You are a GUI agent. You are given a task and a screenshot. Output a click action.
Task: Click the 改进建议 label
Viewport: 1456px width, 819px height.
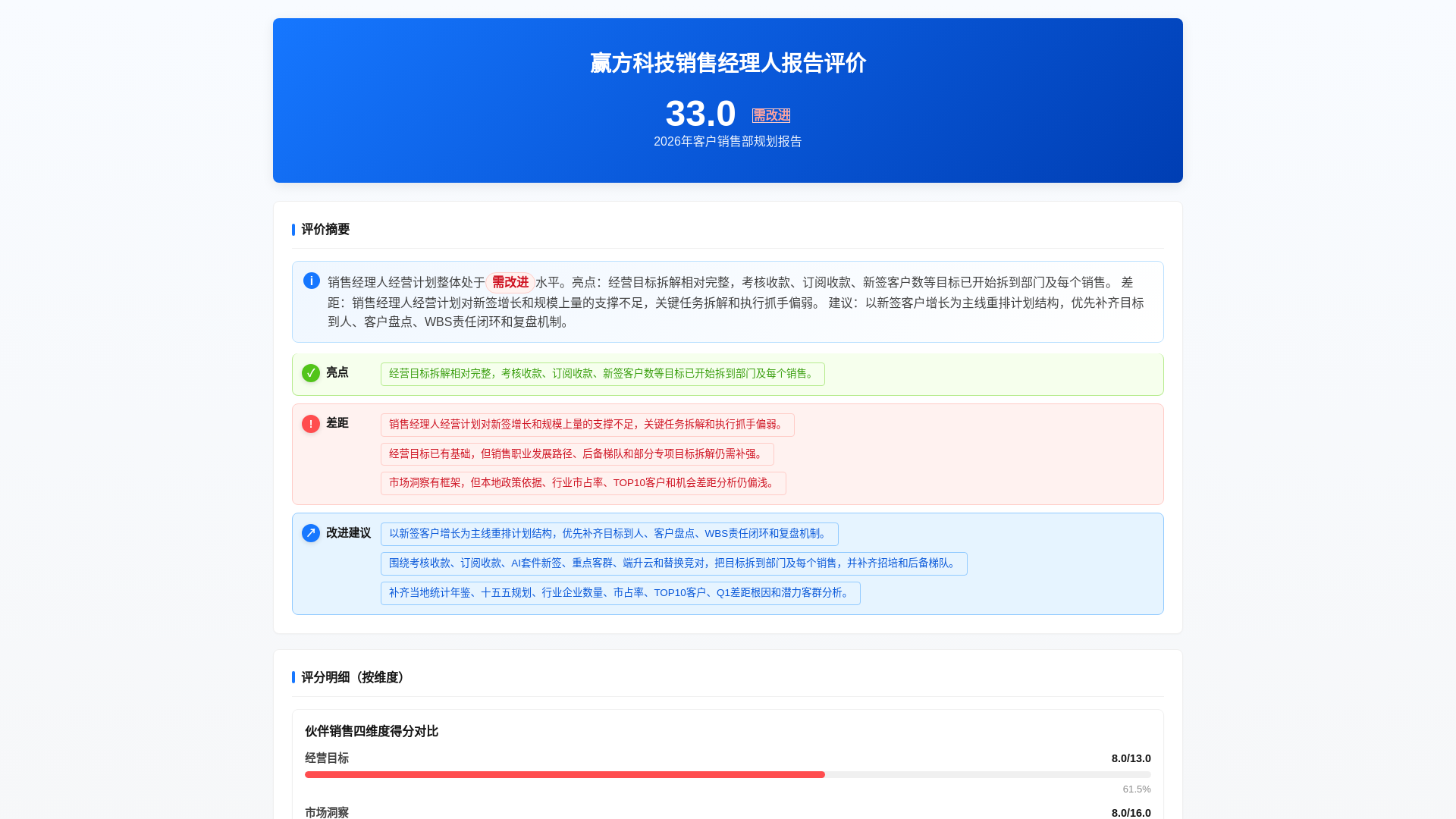pyautogui.click(x=349, y=533)
